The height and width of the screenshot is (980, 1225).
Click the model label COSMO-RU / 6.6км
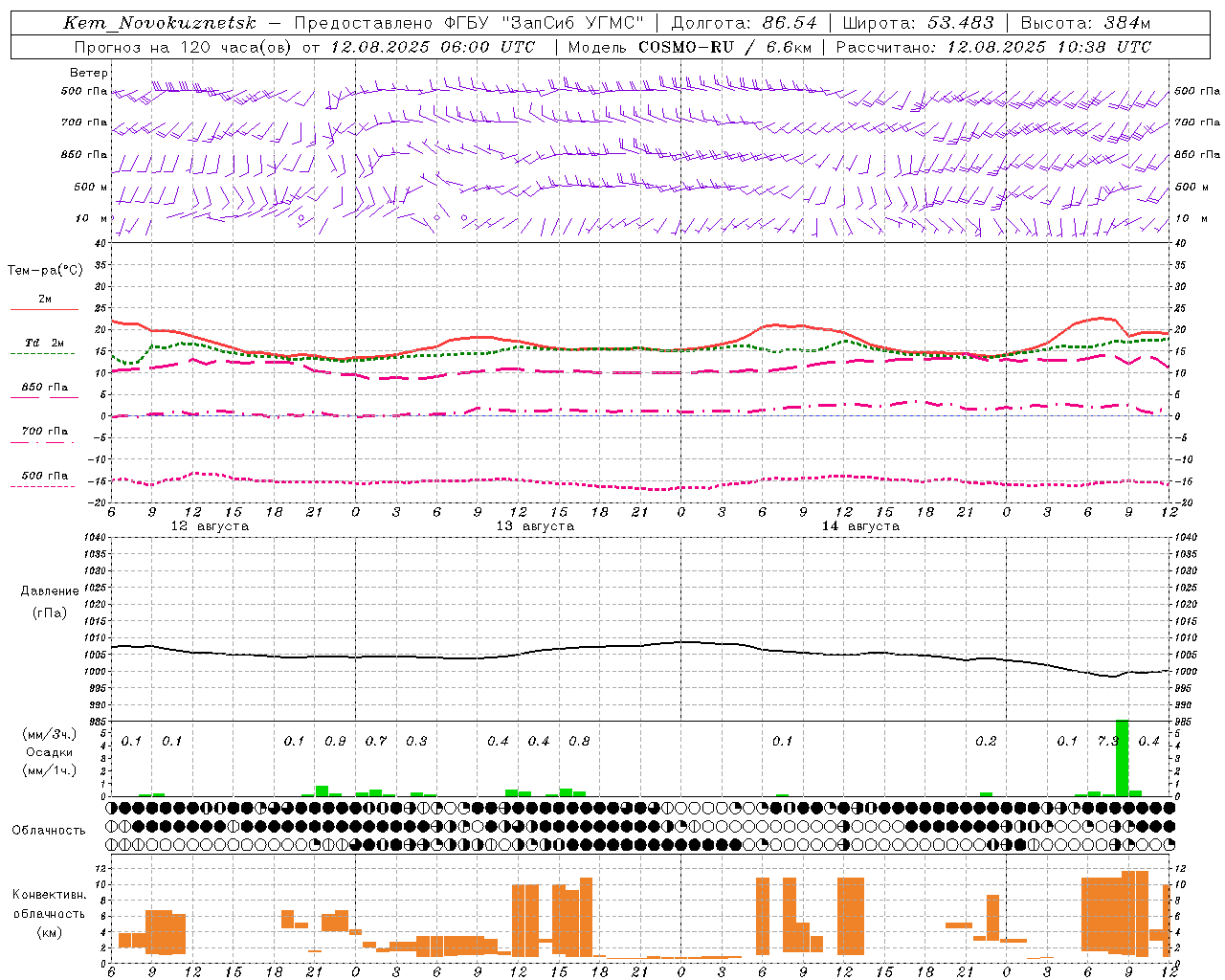tap(724, 47)
